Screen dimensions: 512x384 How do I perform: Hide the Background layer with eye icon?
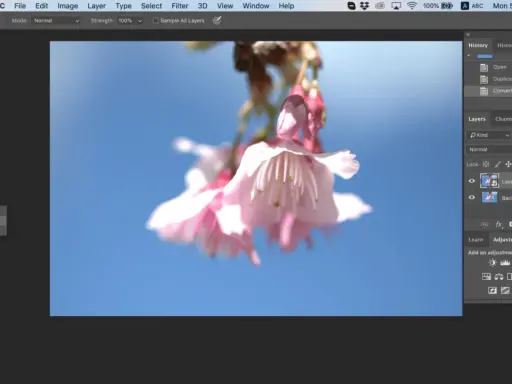tap(472, 197)
